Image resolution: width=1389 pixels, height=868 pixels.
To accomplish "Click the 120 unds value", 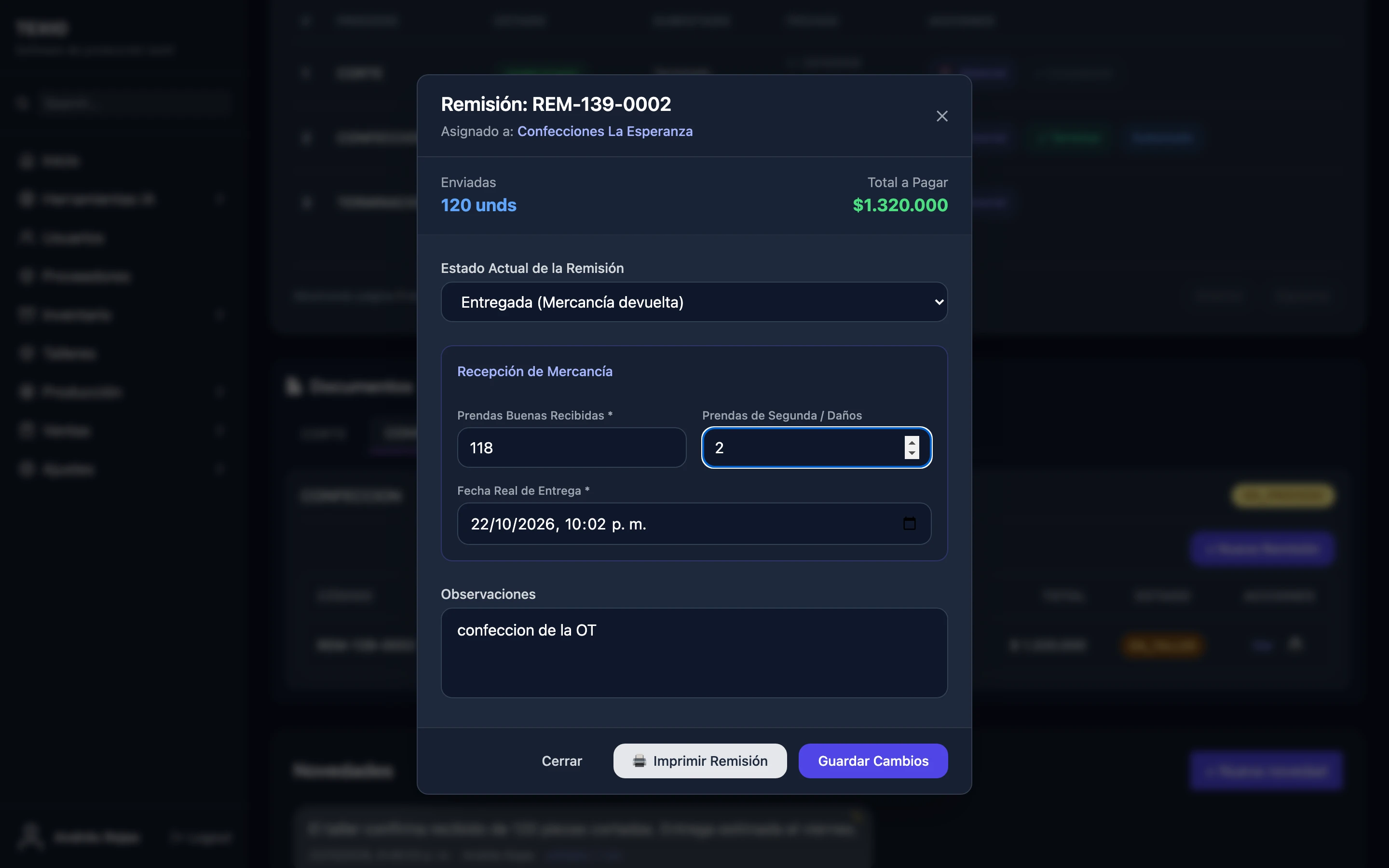I will (479, 205).
